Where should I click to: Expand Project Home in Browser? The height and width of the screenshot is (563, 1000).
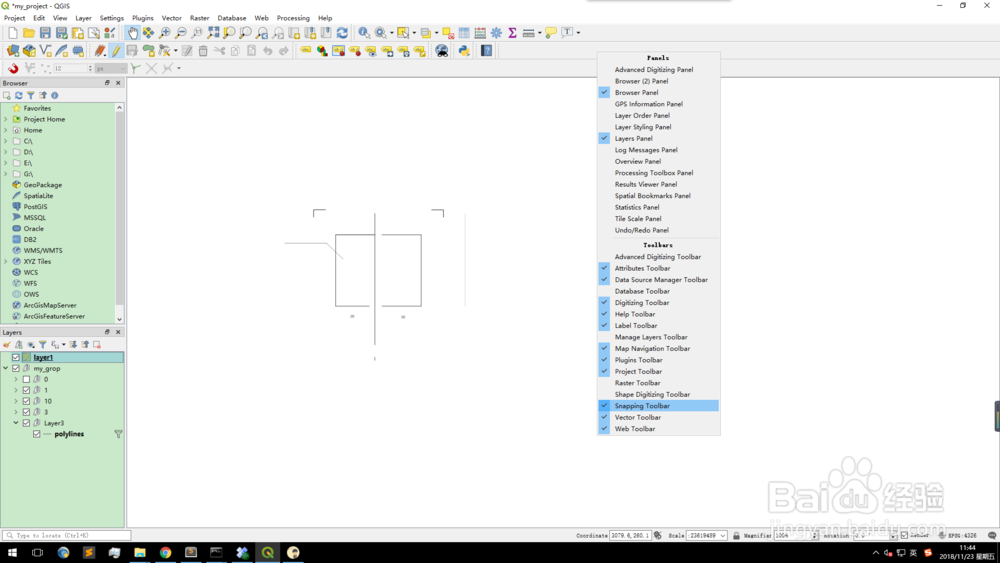point(6,119)
